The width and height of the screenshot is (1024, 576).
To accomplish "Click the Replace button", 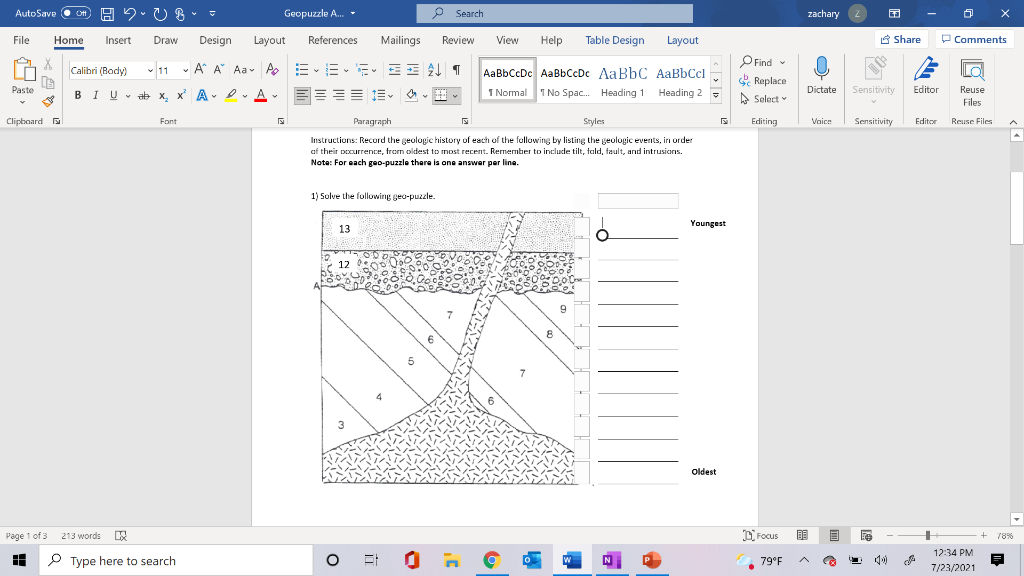I will pos(763,81).
